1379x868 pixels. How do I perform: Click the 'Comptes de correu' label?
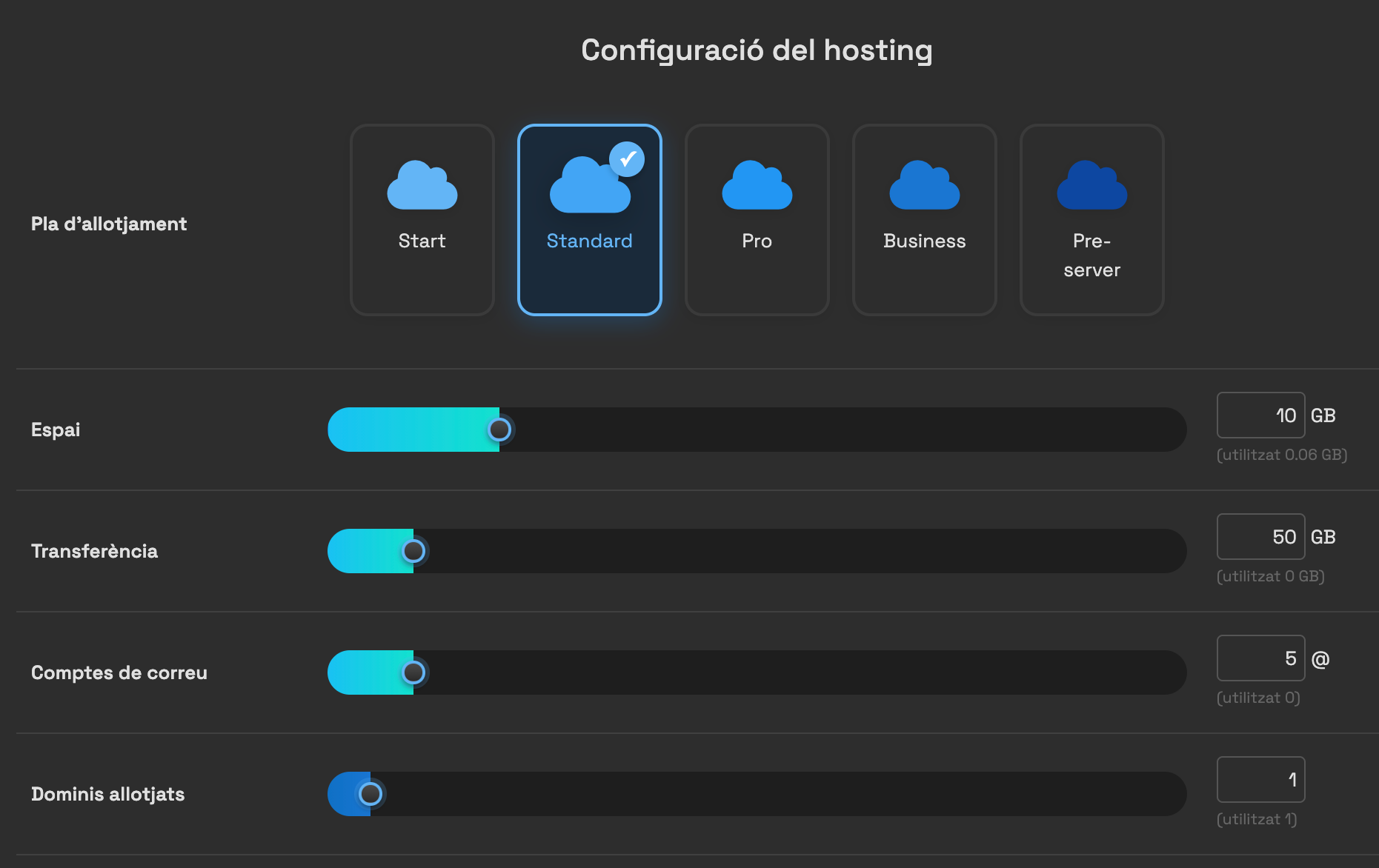pos(119,672)
